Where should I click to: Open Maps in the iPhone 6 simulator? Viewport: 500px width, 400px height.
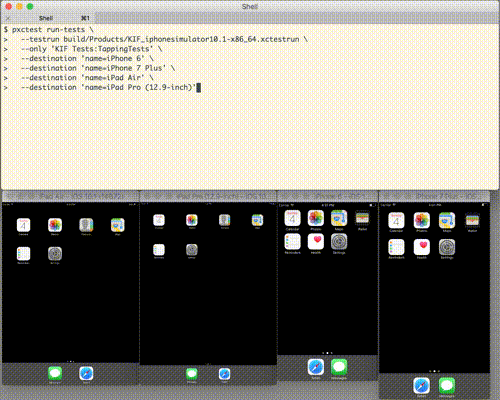[339, 218]
